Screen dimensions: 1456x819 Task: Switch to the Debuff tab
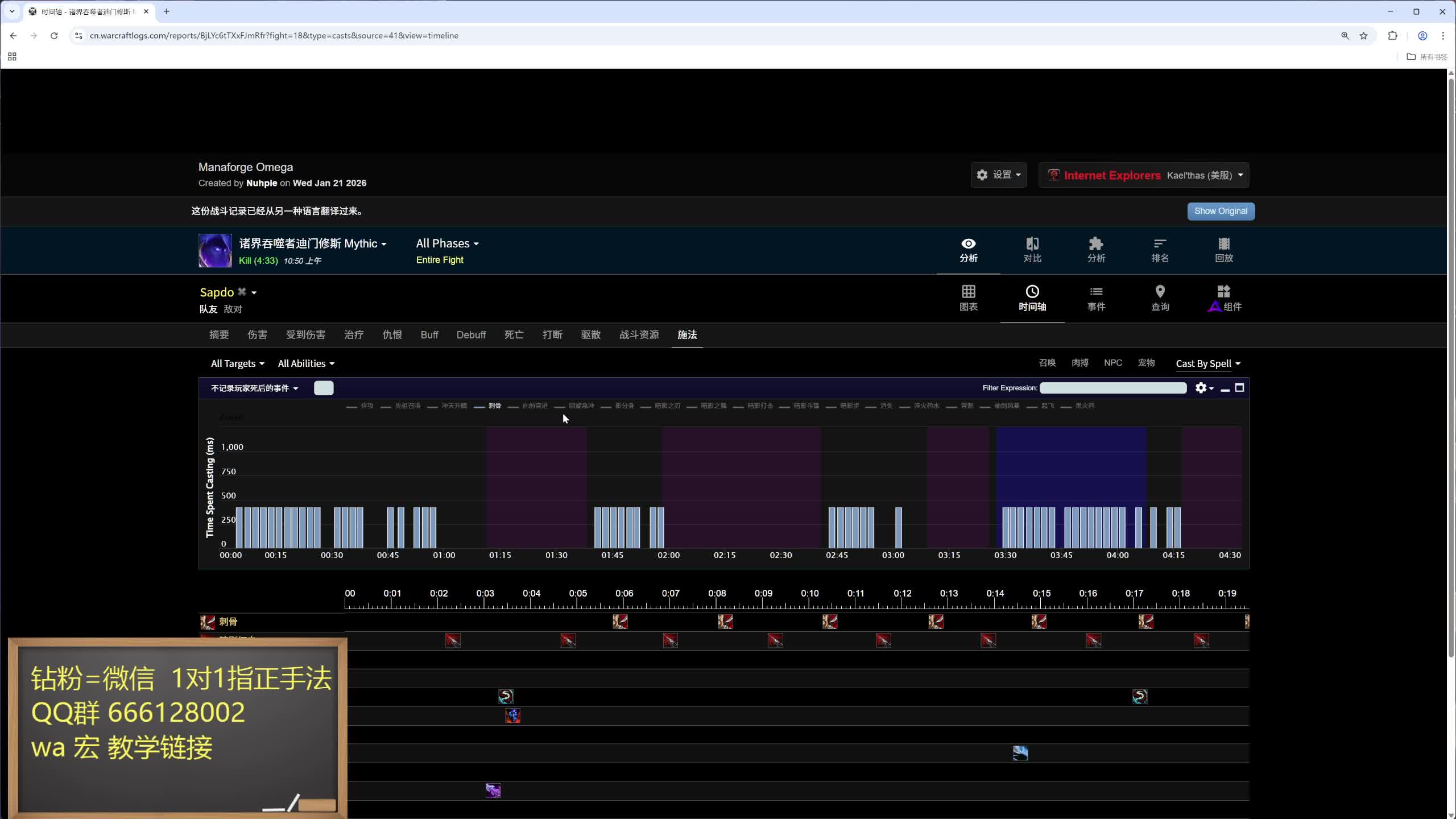click(471, 335)
